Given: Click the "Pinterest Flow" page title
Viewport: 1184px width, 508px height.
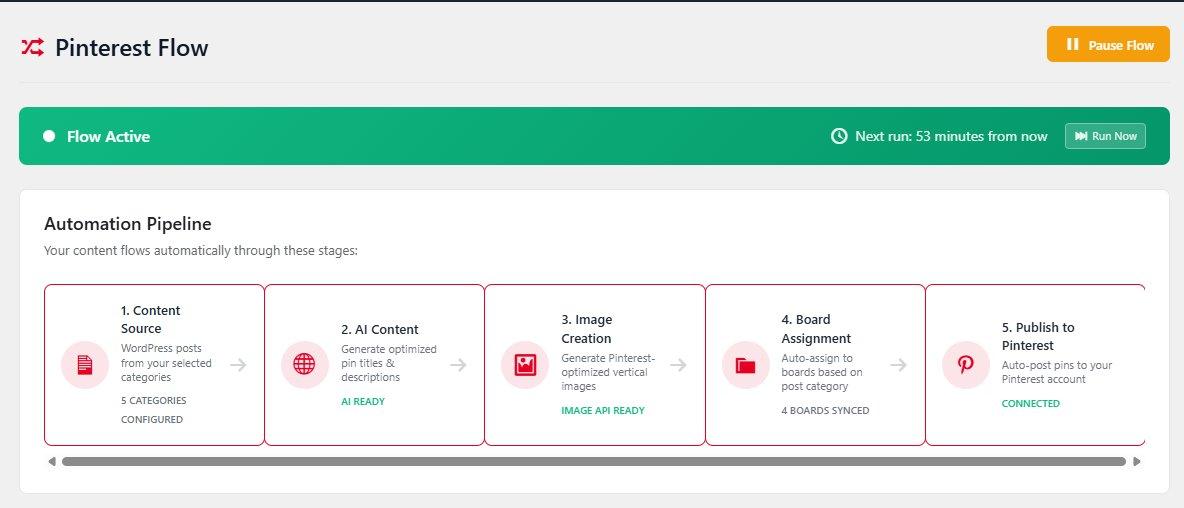Looking at the screenshot, I should tap(131, 48).
